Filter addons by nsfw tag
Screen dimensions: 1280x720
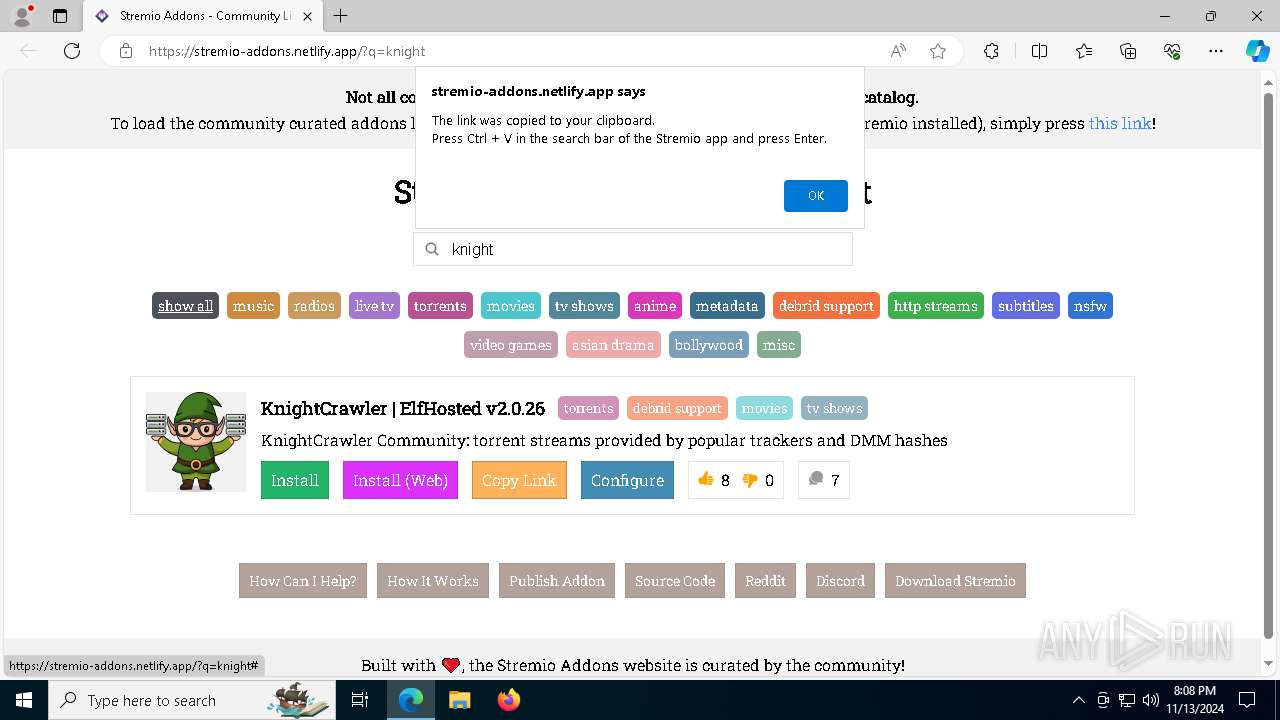[1090, 306]
